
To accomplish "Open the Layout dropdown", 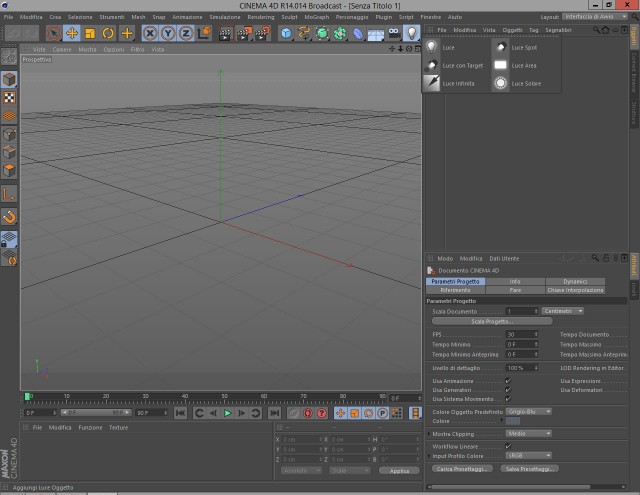I will pos(595,17).
